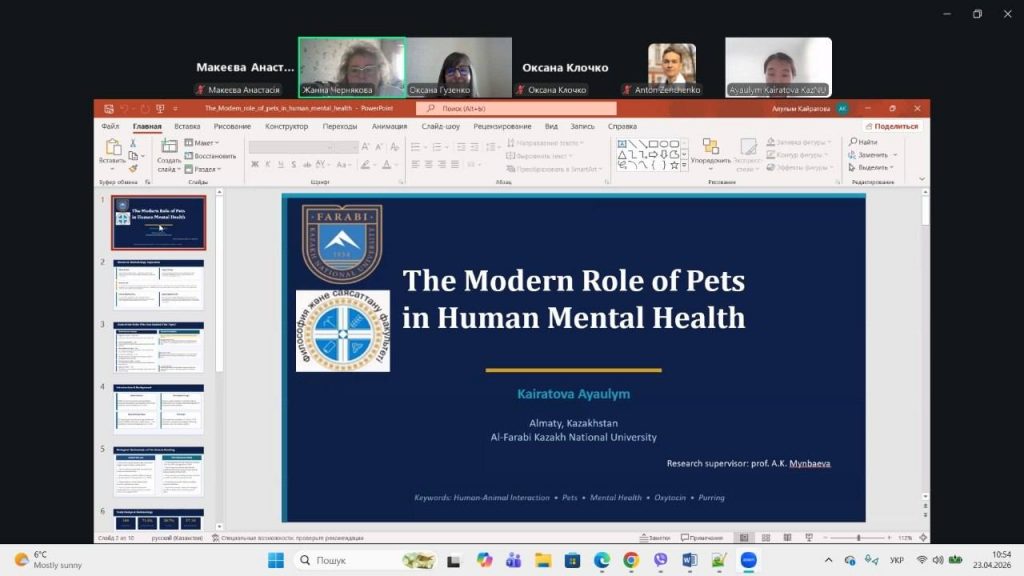The image size is (1024, 576).
Task: Expand the Section (Раздел) dropdown
Action: (203, 169)
